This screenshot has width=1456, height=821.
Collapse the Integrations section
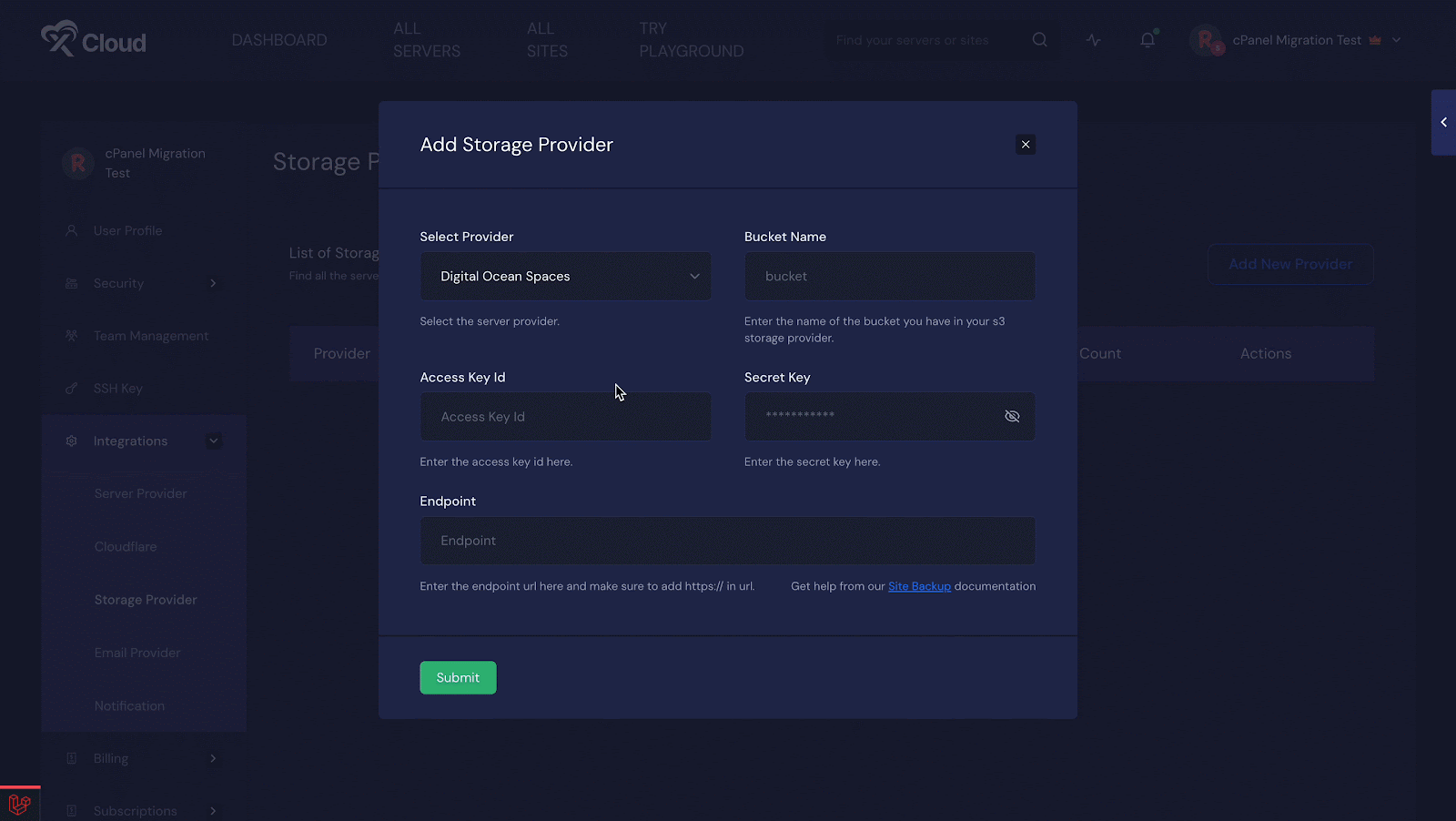point(213,441)
